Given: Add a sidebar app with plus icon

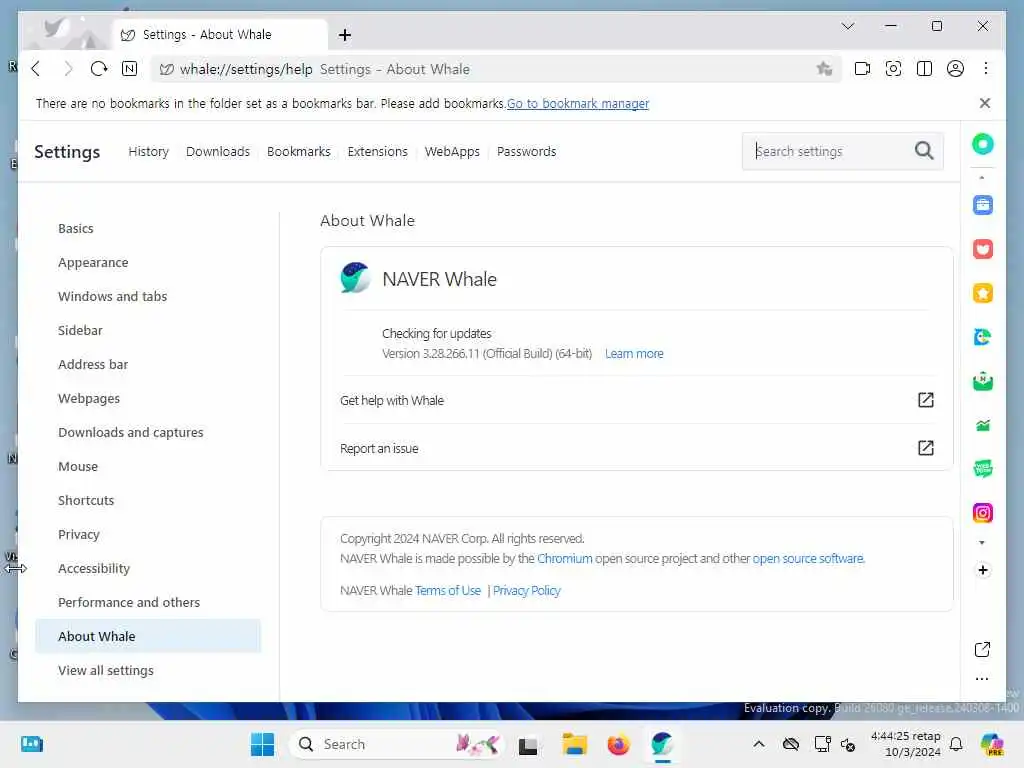Looking at the screenshot, I should tap(982, 570).
